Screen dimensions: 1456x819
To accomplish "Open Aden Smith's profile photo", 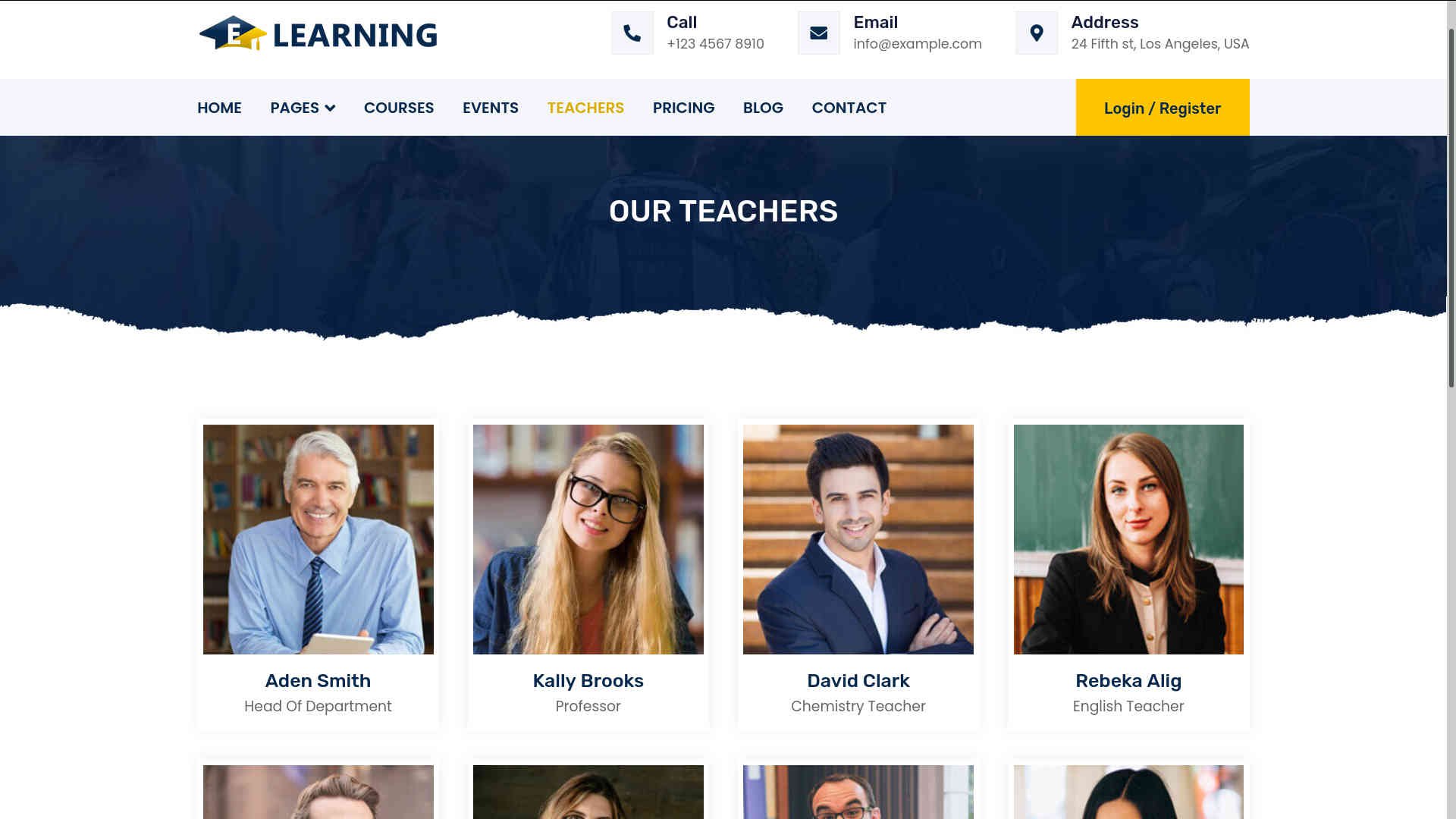I will (x=318, y=539).
